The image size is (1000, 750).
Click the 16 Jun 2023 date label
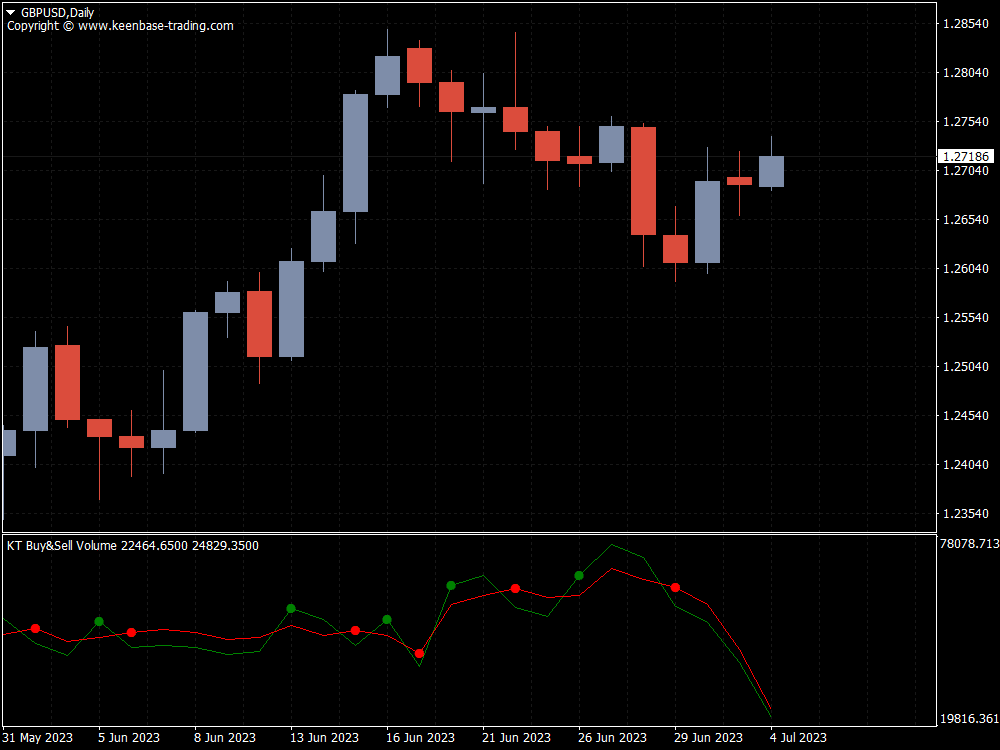420,737
